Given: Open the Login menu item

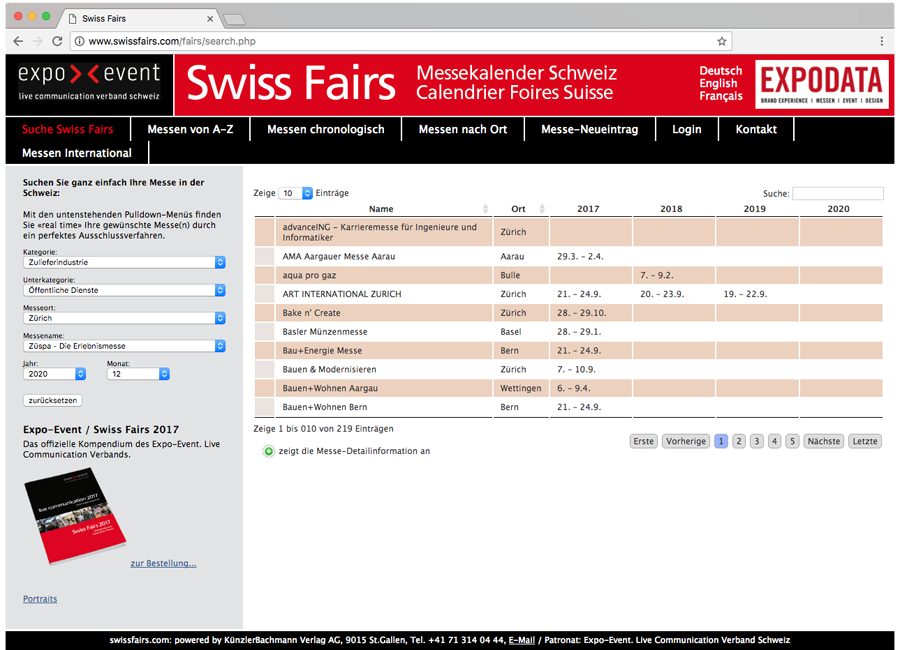Looking at the screenshot, I should tap(687, 129).
